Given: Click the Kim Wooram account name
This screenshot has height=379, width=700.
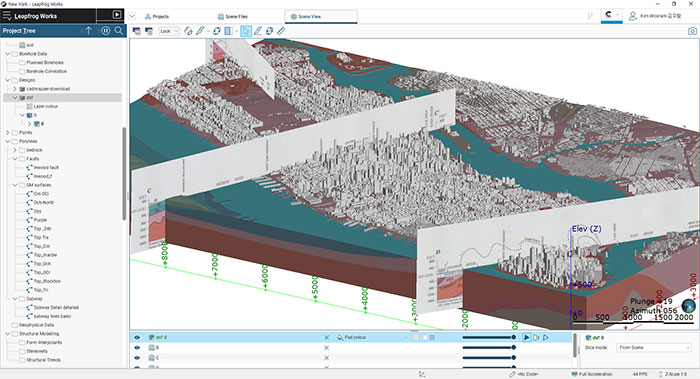Looking at the screenshot, I should (x=661, y=16).
